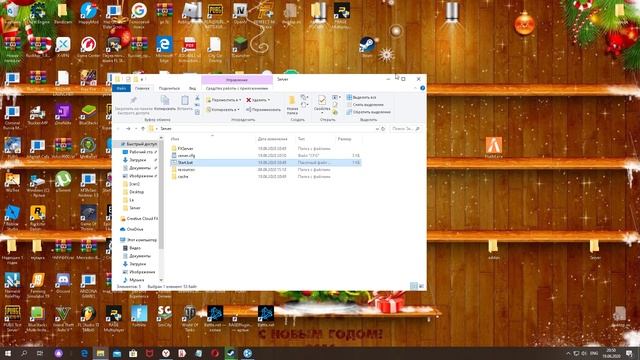The height and width of the screenshot is (360, 640).
Task: Select the Управление contextual tab header
Action: (x=237, y=80)
